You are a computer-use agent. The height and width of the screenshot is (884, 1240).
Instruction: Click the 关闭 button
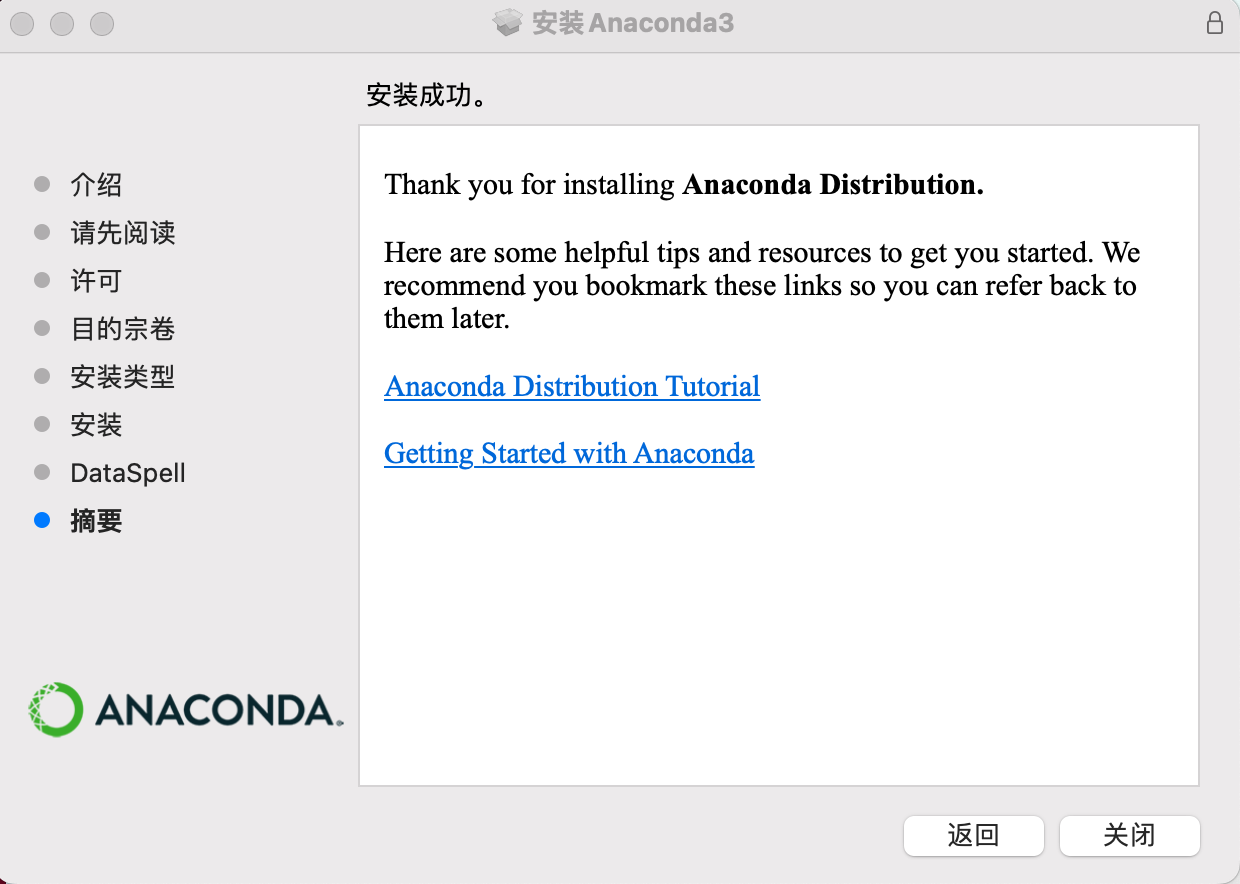[x=1129, y=836]
